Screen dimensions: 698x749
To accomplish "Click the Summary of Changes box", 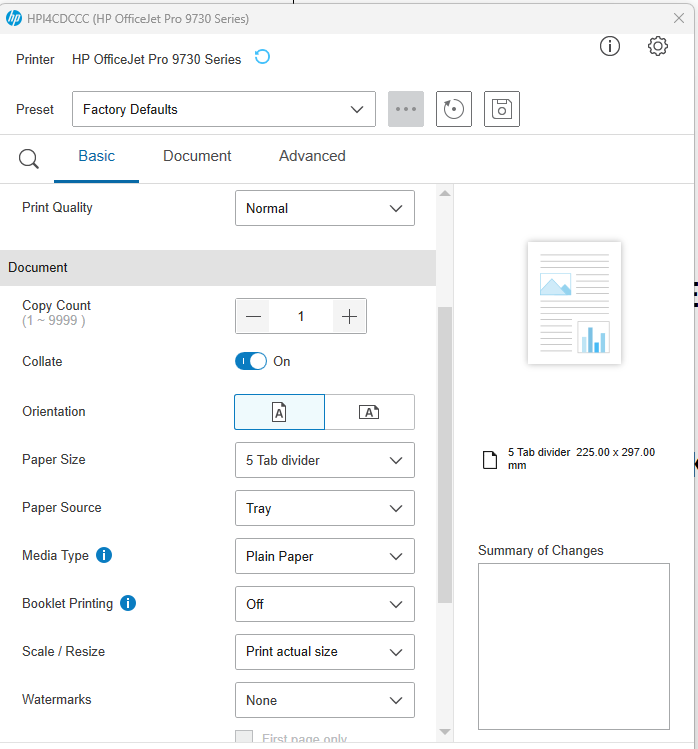I will 574,646.
